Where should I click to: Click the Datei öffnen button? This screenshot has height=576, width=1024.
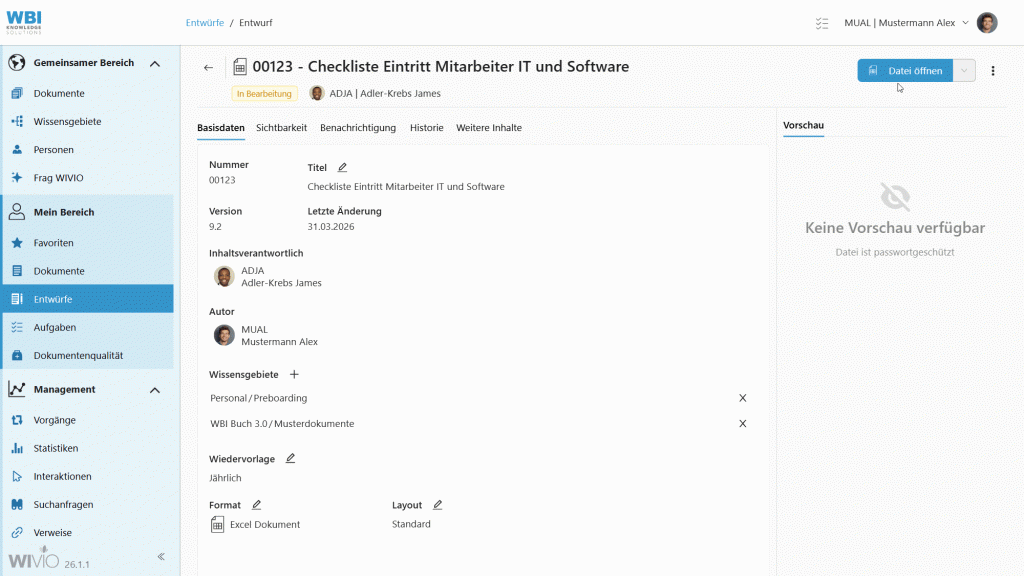pos(907,70)
